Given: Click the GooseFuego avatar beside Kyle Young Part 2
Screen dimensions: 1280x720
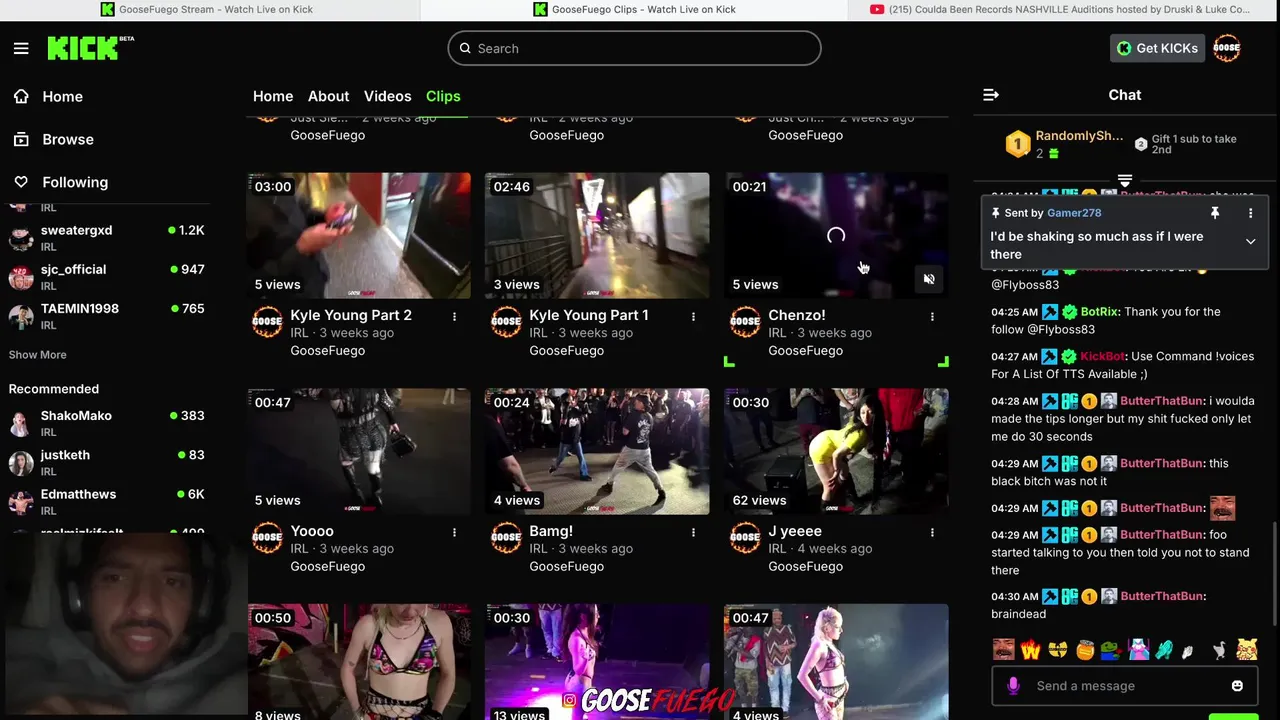Looking at the screenshot, I should click(x=267, y=322).
